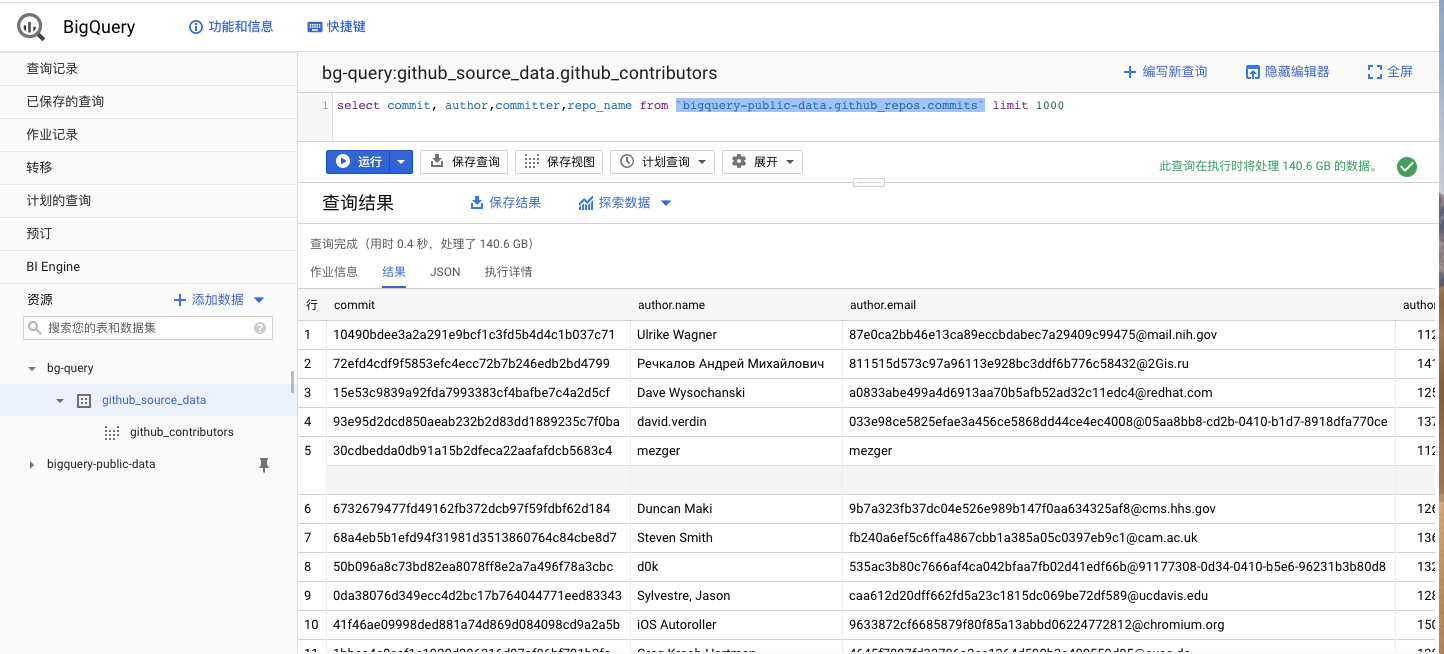Click the author.email column header
Image resolution: width=1444 pixels, height=654 pixels.
pyautogui.click(x=883, y=305)
